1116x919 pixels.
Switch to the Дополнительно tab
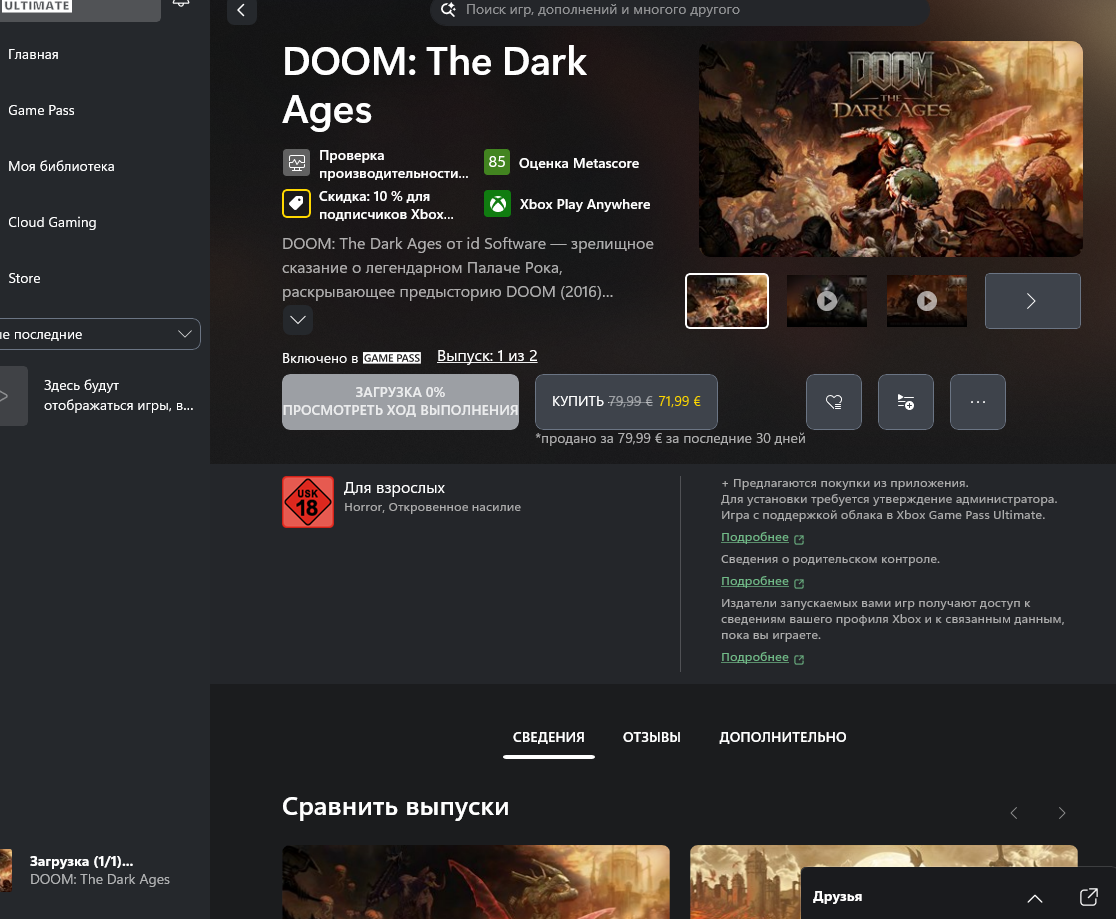pyautogui.click(x=783, y=737)
